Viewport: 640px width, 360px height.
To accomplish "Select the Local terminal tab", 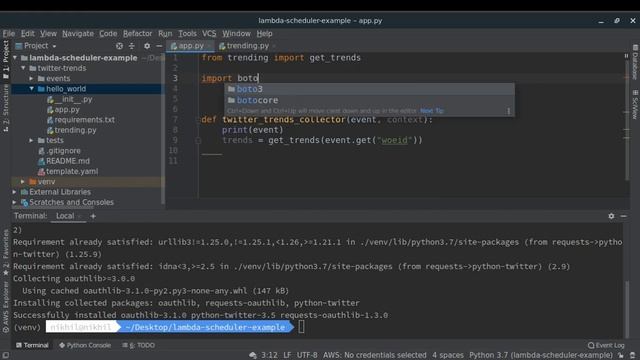I will 65,216.
